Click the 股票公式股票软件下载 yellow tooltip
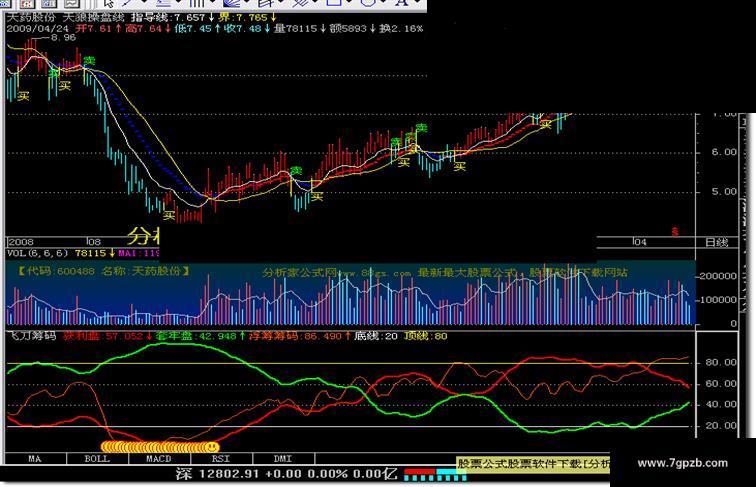Viewport: 756px width, 487px height. coord(533,464)
